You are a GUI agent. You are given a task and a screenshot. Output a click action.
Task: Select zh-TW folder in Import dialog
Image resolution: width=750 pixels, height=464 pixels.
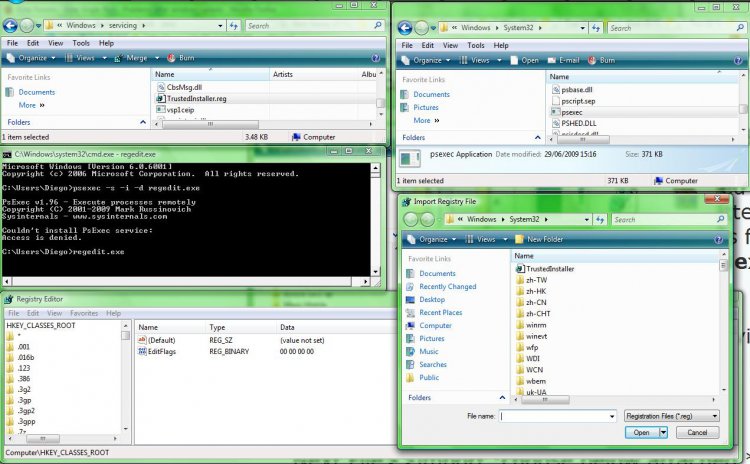[531, 280]
